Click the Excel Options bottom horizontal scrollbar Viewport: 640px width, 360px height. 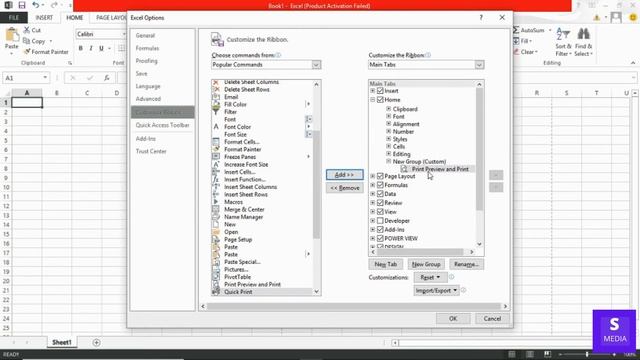pyautogui.click(x=354, y=306)
